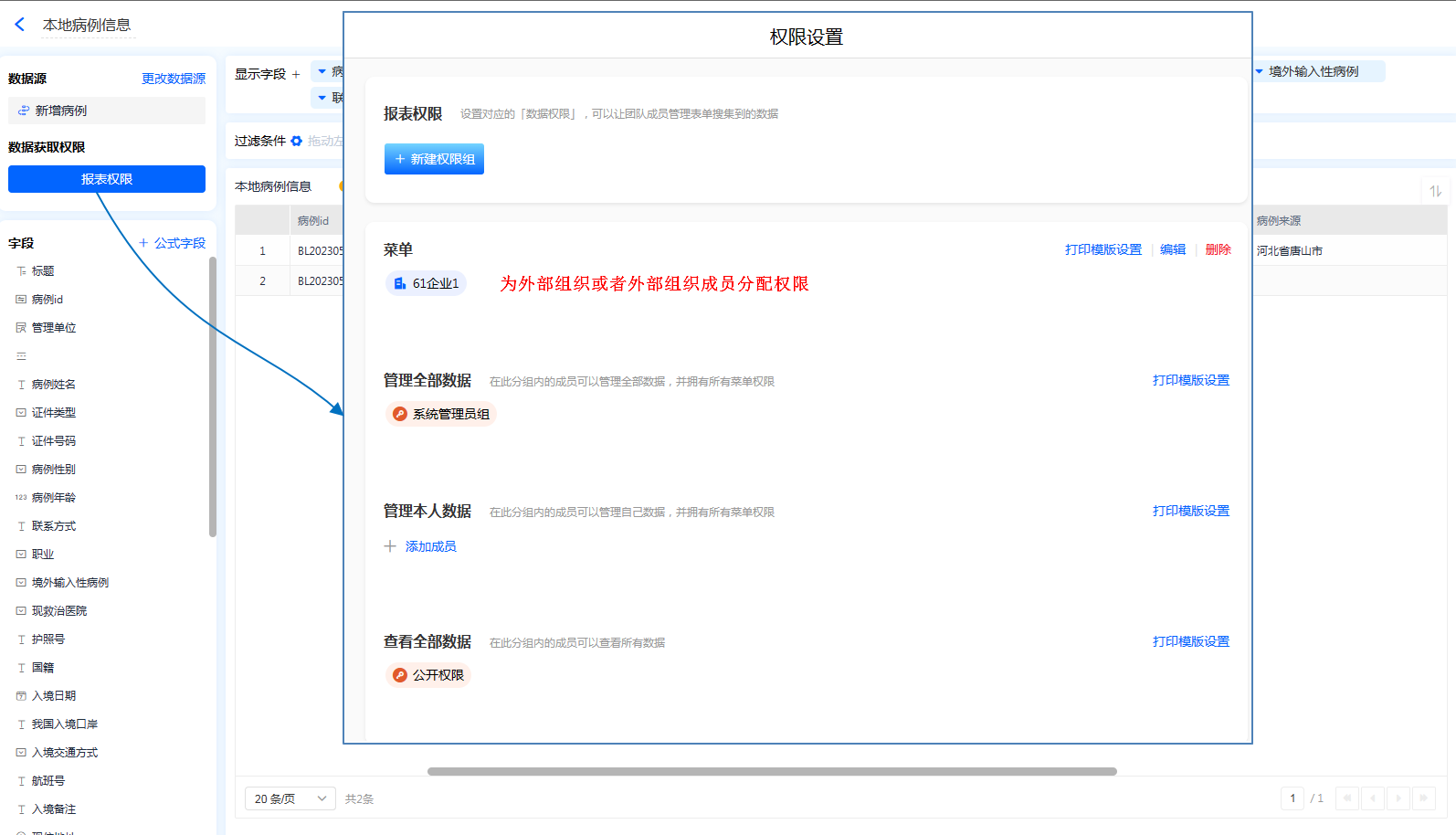Click the red 删除 link in 菜单 group
Screen dimensions: 1456x835
(1218, 249)
